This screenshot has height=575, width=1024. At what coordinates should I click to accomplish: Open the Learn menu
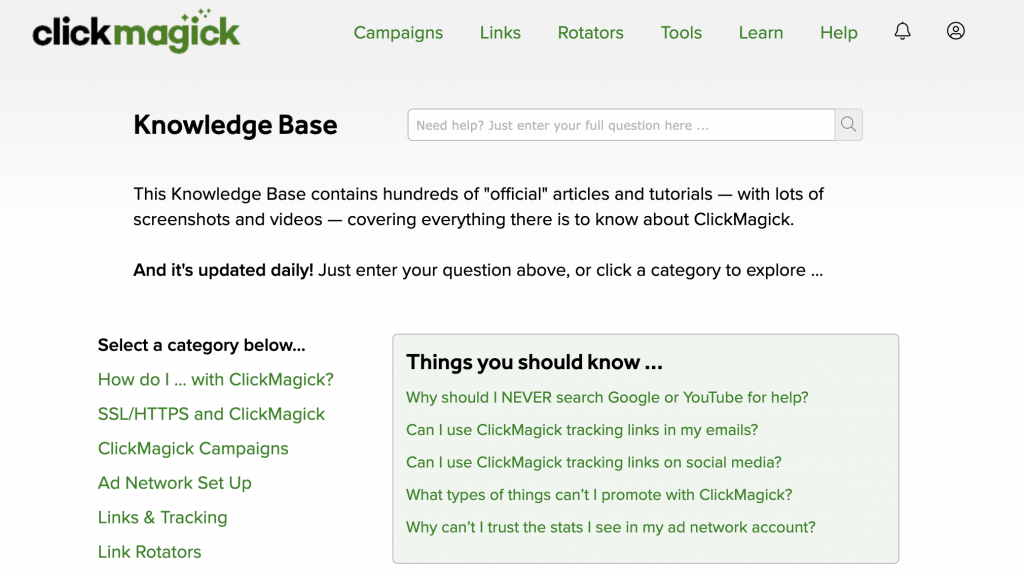click(761, 33)
